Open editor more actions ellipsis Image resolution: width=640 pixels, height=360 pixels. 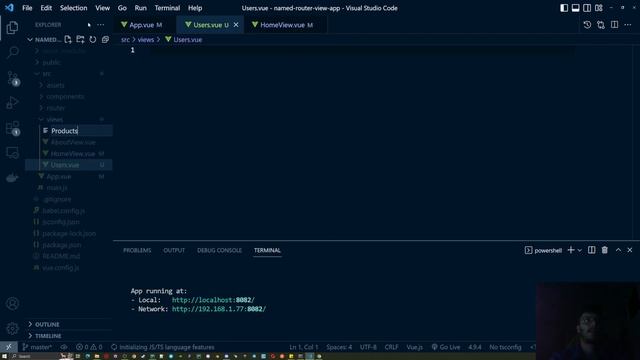pos(628,25)
